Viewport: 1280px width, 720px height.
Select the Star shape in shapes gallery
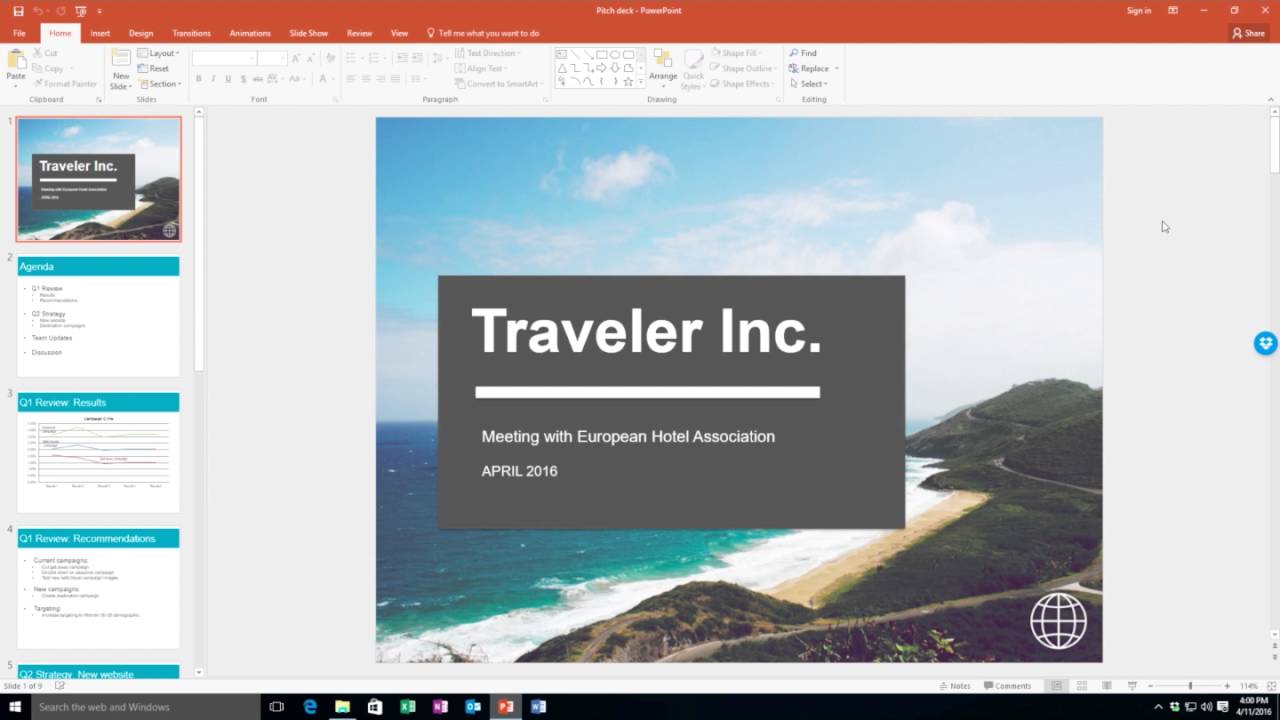[628, 81]
